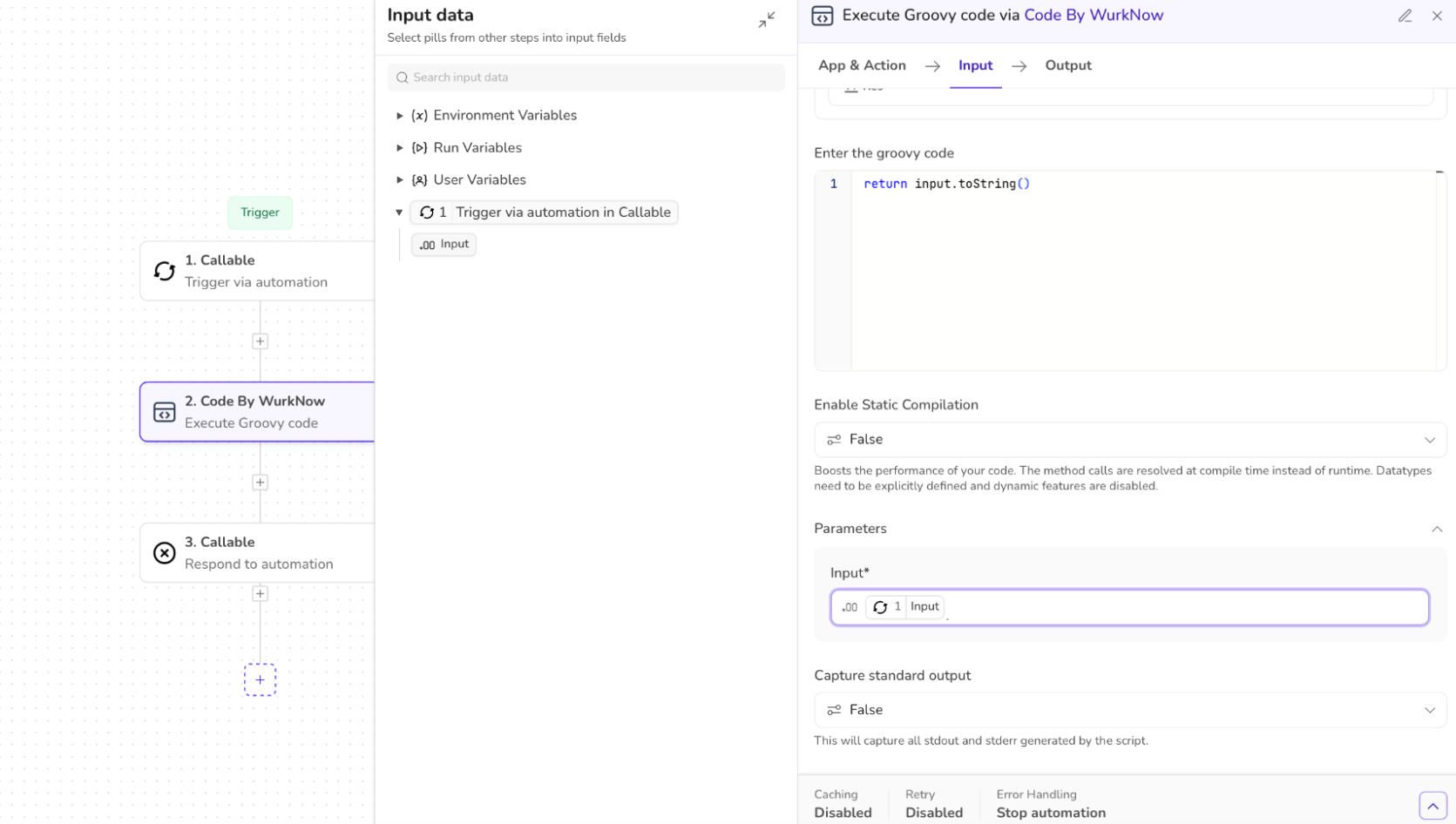Click Retry Disabled setting
Screen dimensions: 1456x824
coord(933,804)
